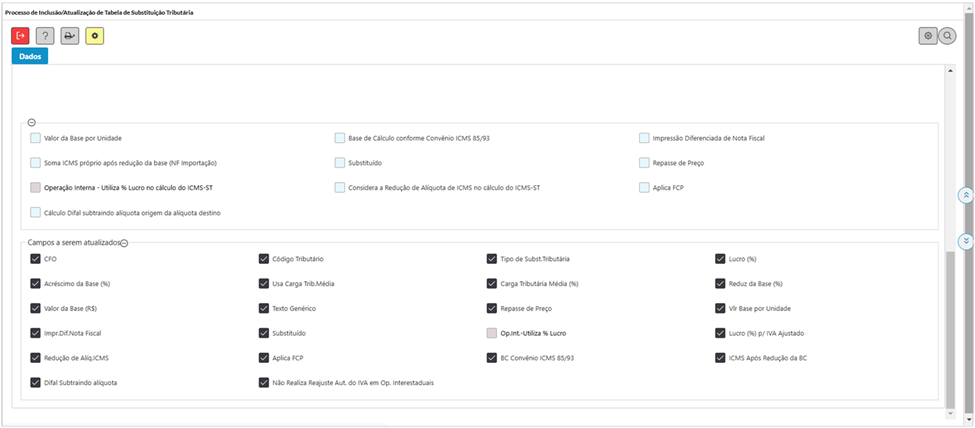Click the yellow gear process button
Image resolution: width=975 pixels, height=428 pixels.
click(95, 35)
